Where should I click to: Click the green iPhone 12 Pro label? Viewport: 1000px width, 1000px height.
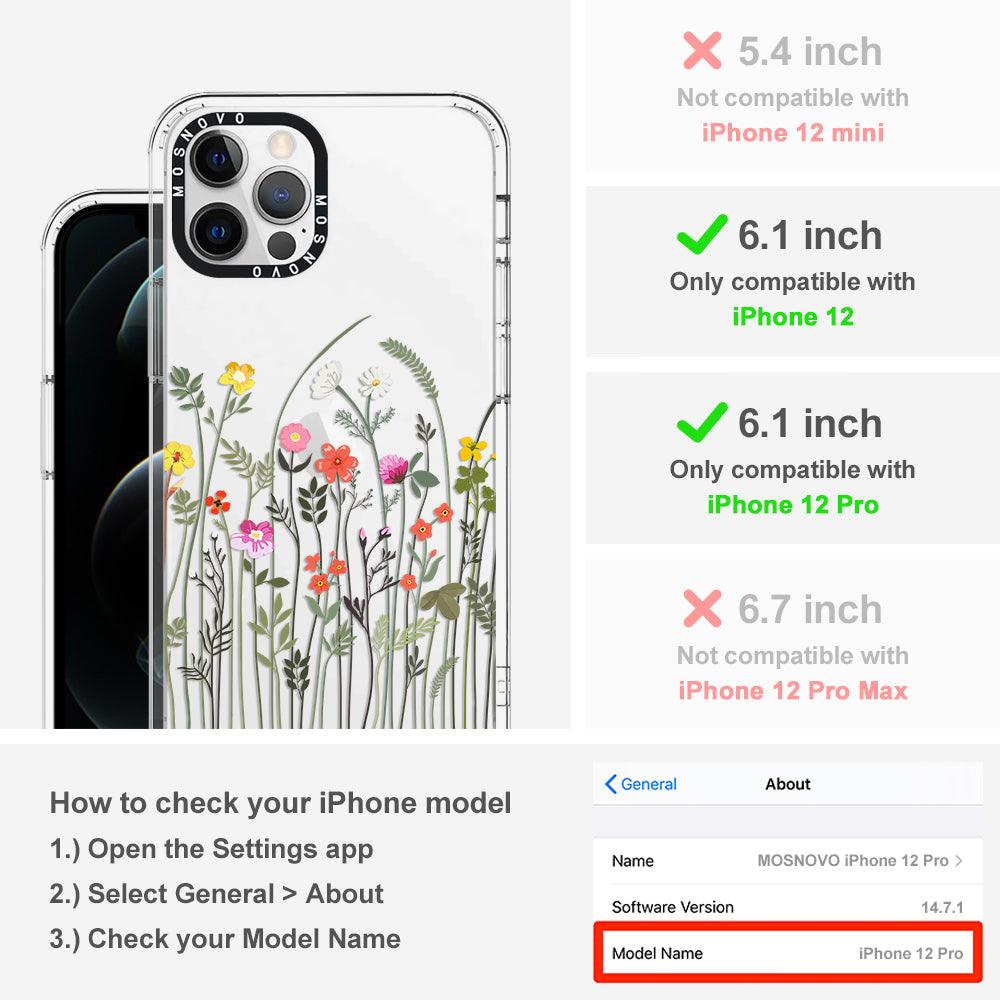tap(793, 504)
